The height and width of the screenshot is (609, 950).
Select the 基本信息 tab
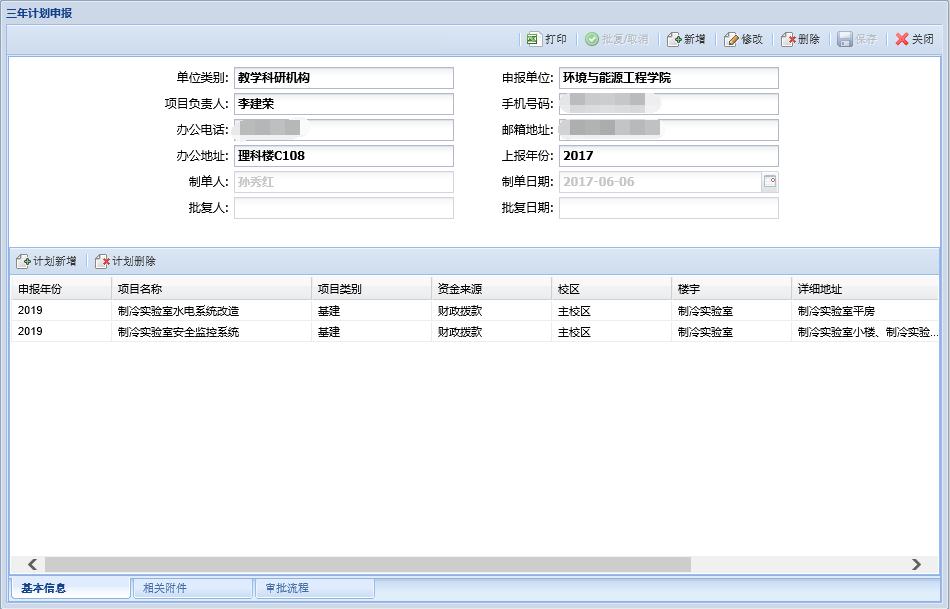[69, 588]
